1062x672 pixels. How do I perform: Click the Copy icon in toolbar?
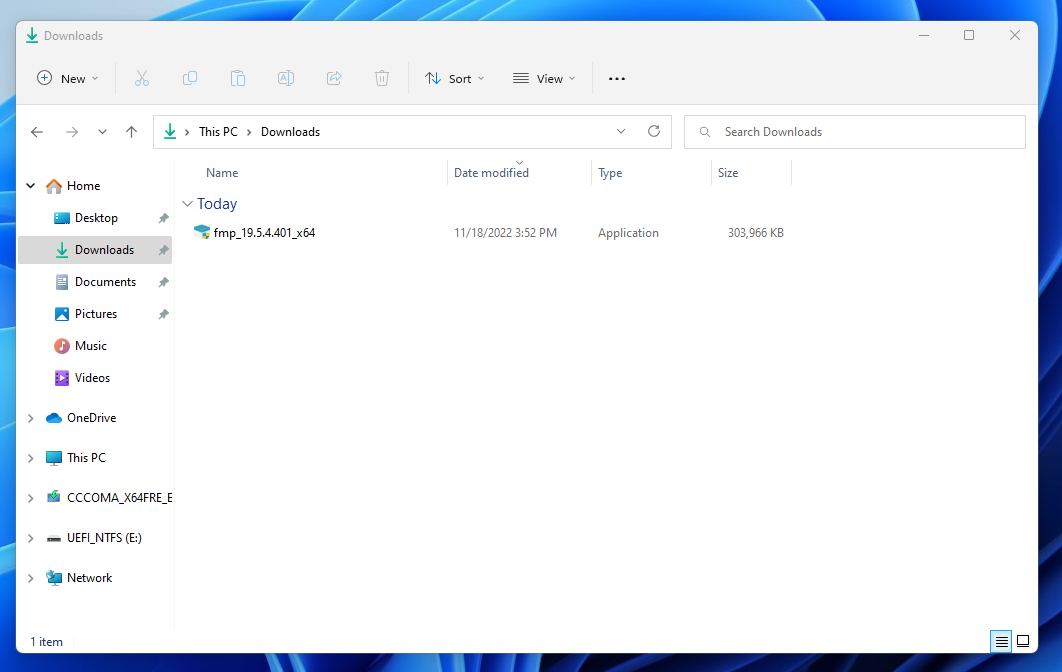pyautogui.click(x=190, y=79)
